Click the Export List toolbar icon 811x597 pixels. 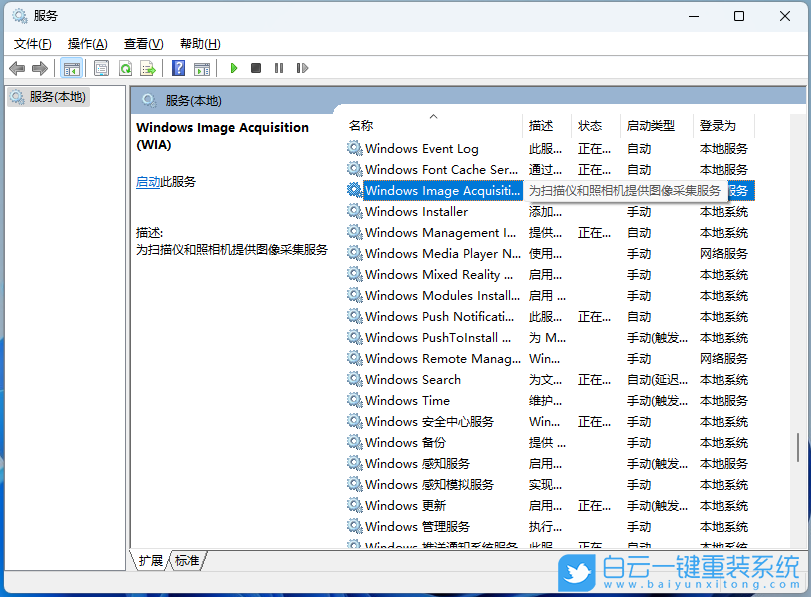coord(148,68)
